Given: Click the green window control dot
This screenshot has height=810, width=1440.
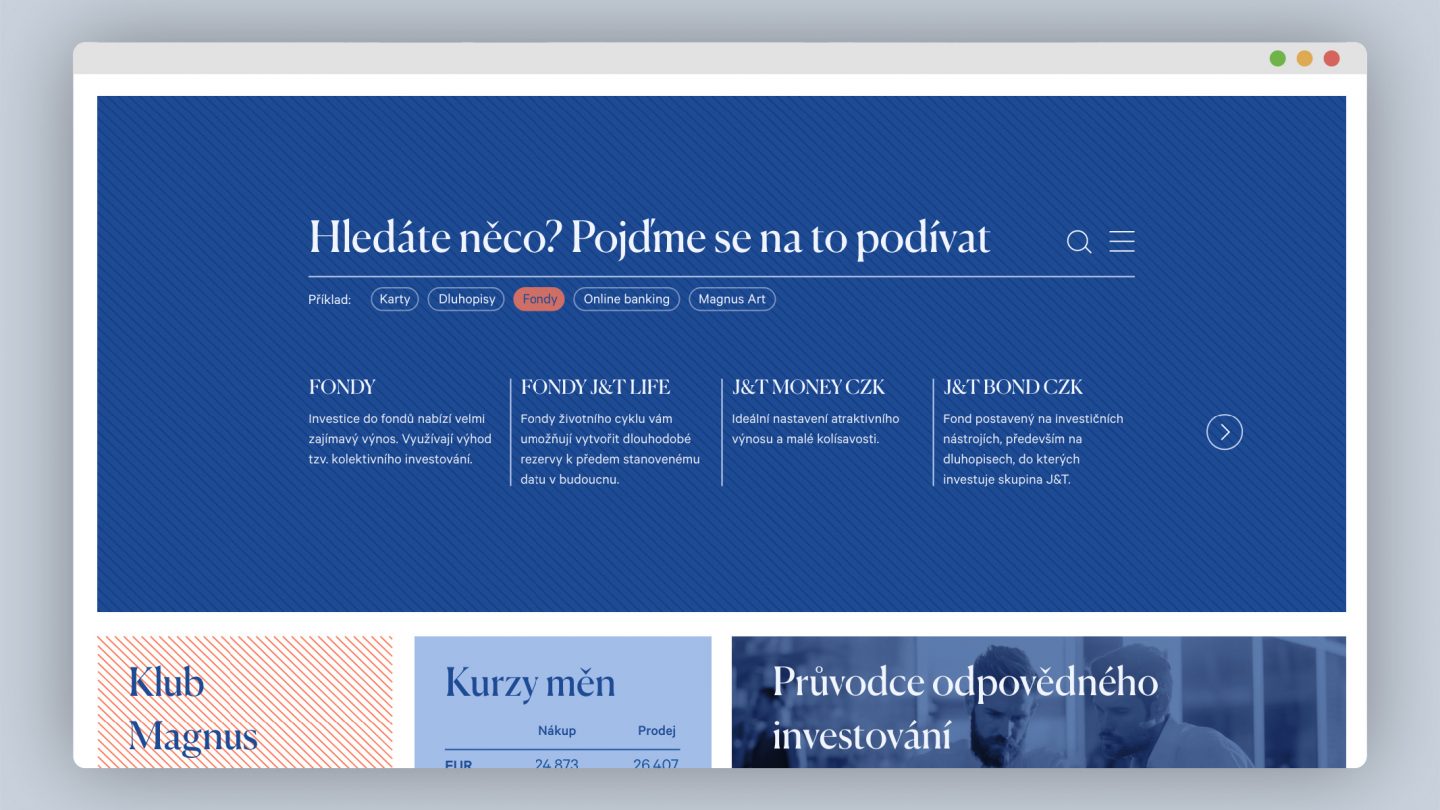Looking at the screenshot, I should (1277, 58).
